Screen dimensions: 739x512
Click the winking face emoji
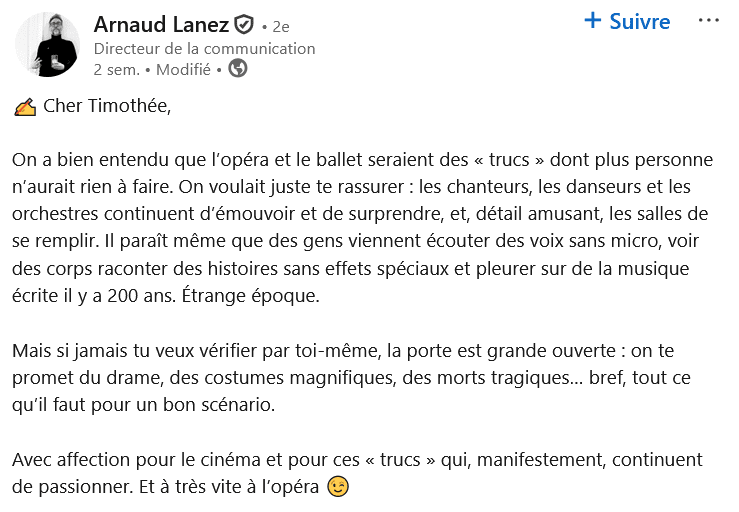(340, 488)
